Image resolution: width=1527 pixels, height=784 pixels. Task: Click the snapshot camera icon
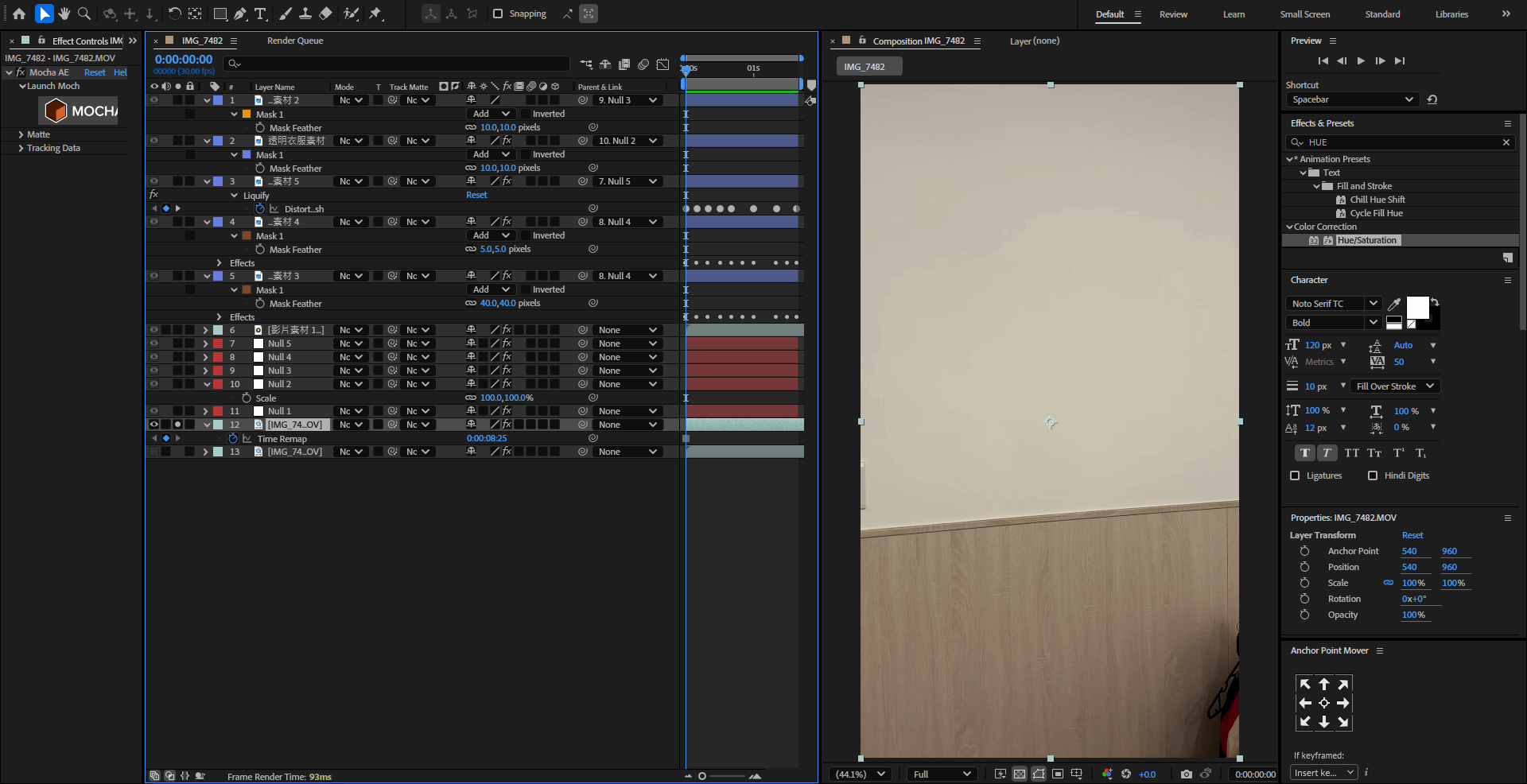pyautogui.click(x=1186, y=774)
